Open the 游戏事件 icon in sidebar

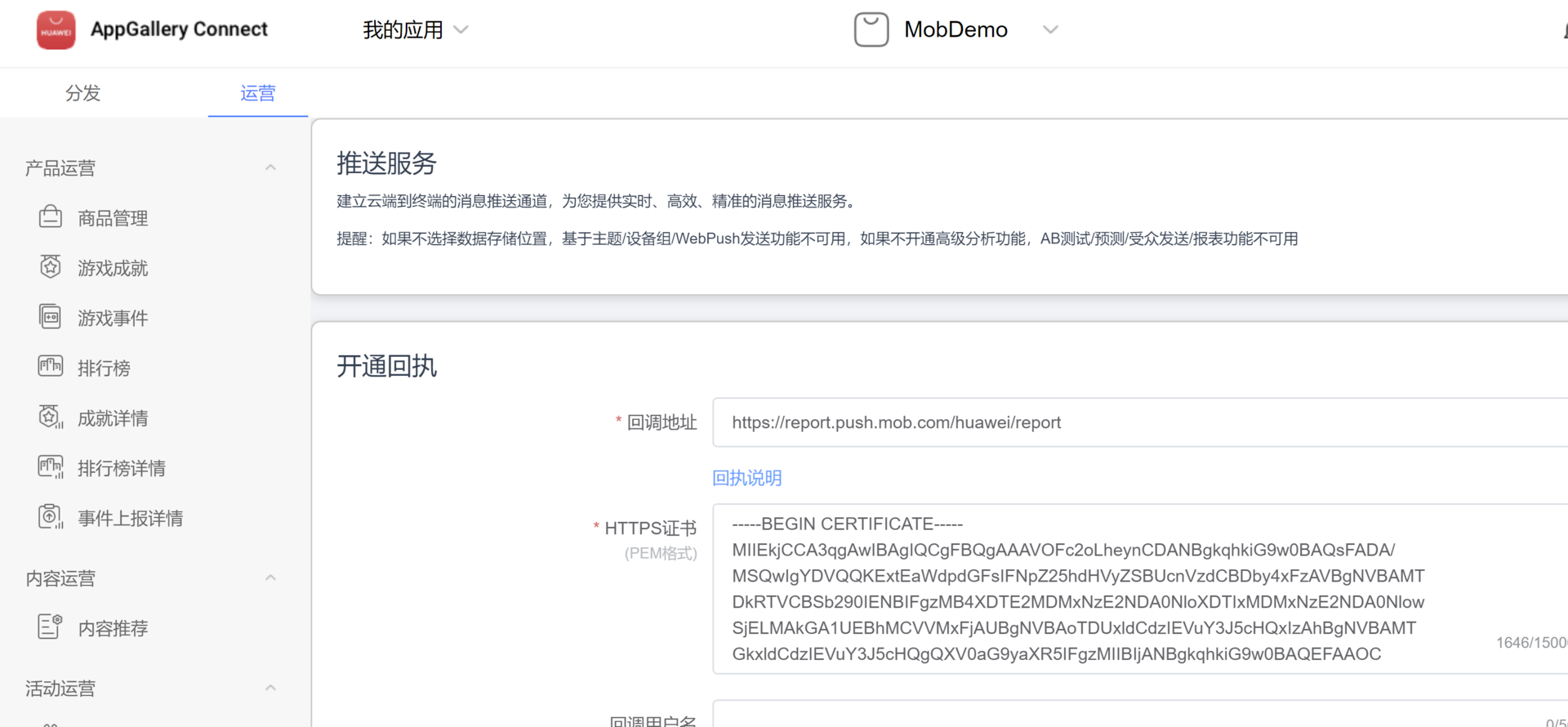coord(51,316)
